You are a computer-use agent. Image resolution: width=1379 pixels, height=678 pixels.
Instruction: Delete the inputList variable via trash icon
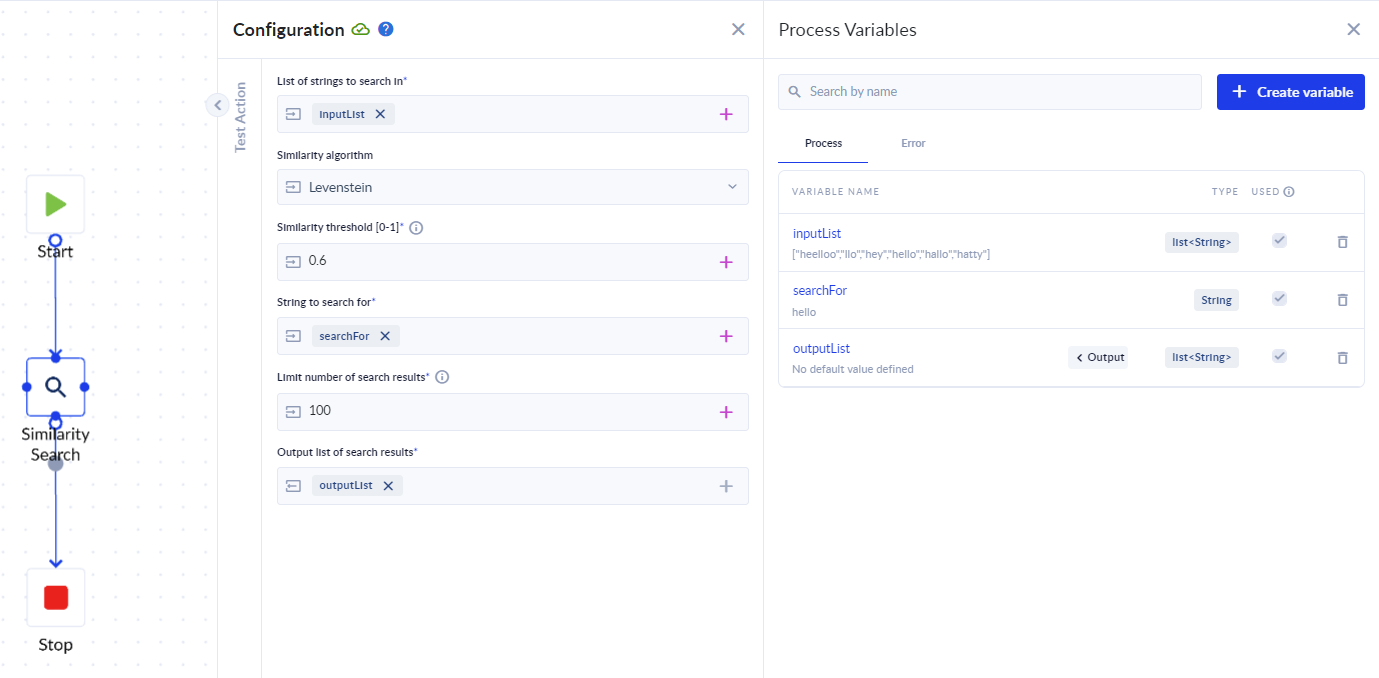[x=1342, y=242]
